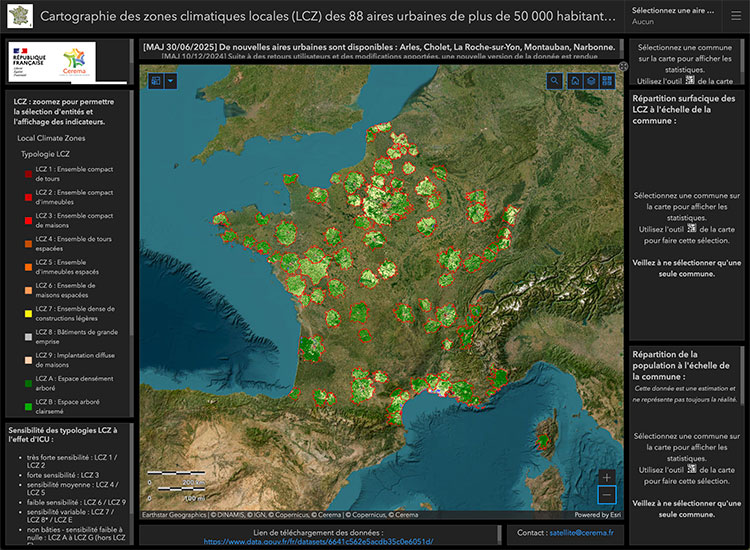
Task: Click the satellite@cerema.fr contact email
Action: [x=579, y=534]
